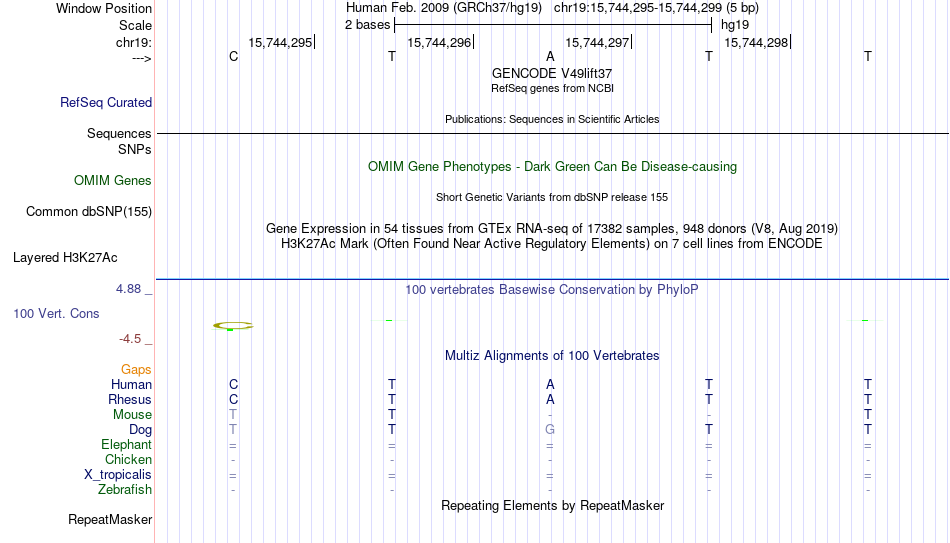Click the gray mismatched T in Dog row
Viewport: 950px width, 543px height.
[x=233, y=430]
